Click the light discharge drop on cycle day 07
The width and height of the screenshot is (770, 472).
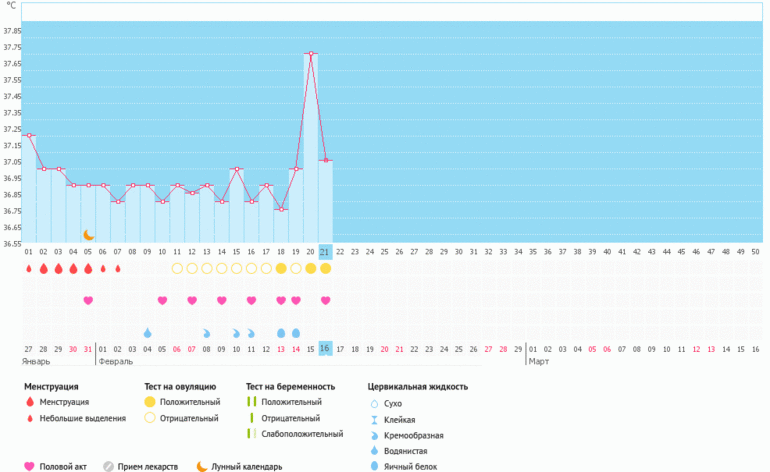coord(118,269)
